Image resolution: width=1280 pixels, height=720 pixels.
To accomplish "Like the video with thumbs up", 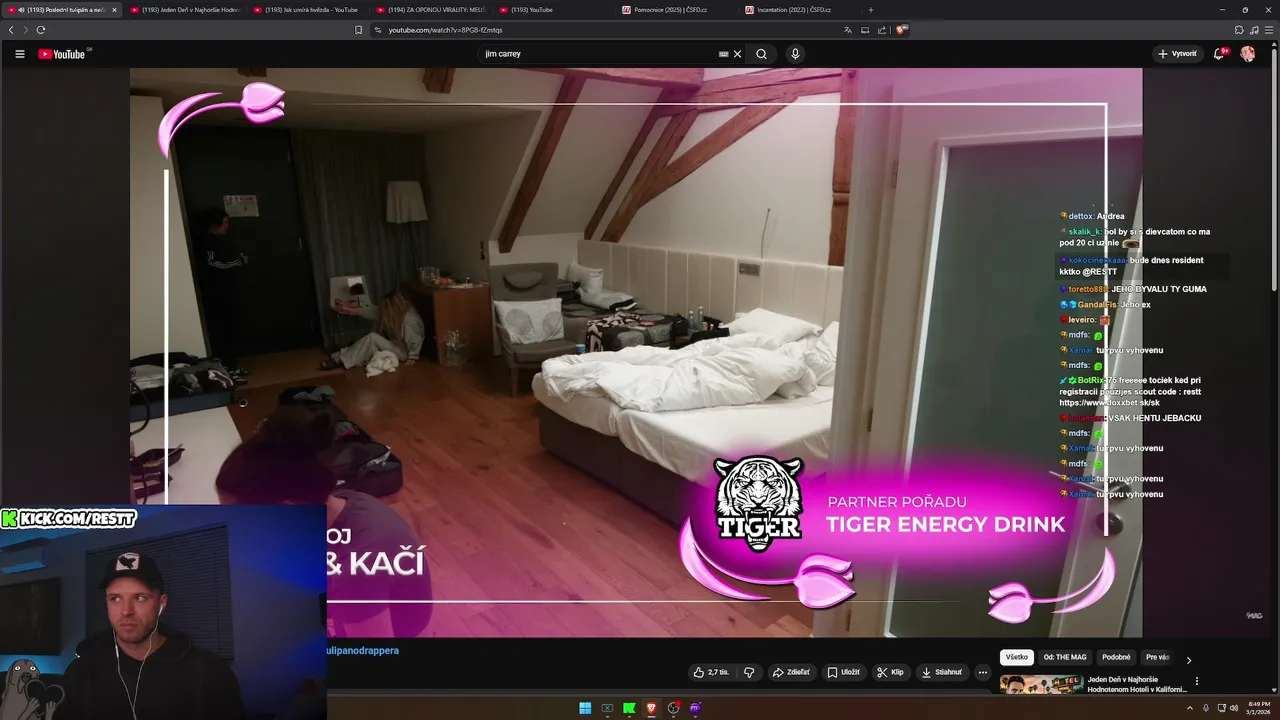I will pyautogui.click(x=711, y=672).
